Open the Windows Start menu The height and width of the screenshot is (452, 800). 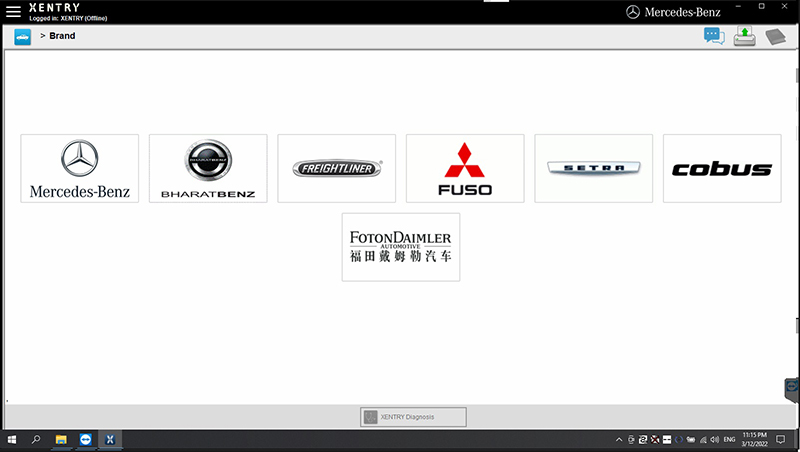tap(12, 439)
